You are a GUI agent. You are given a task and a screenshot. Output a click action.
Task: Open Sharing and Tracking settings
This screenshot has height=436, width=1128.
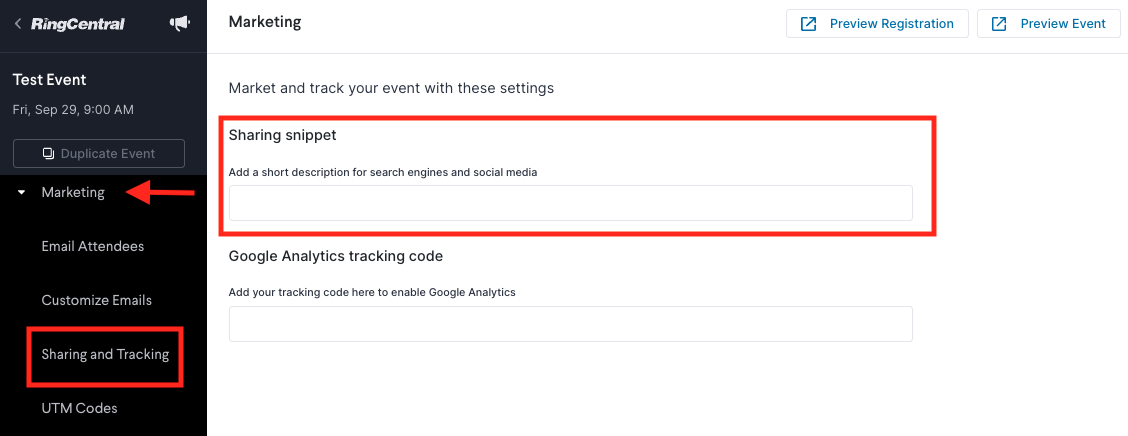(x=105, y=354)
